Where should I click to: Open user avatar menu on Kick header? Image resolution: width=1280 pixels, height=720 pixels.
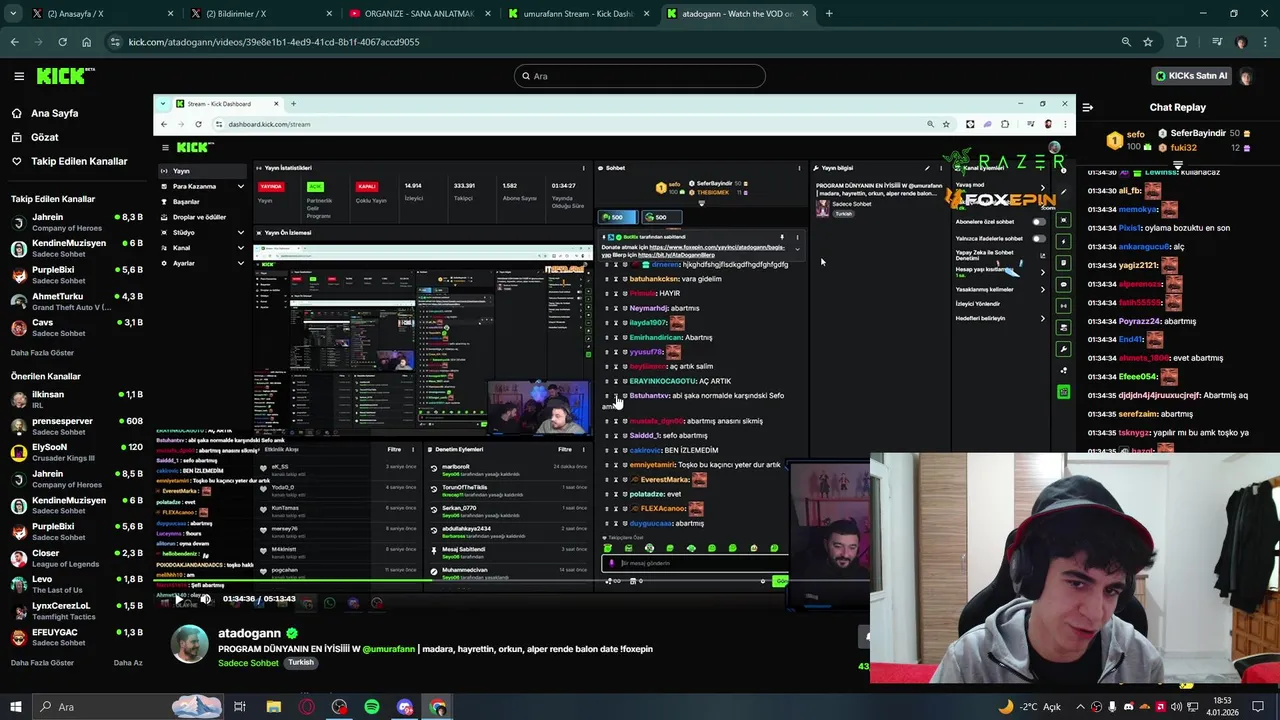pyautogui.click(x=1246, y=76)
